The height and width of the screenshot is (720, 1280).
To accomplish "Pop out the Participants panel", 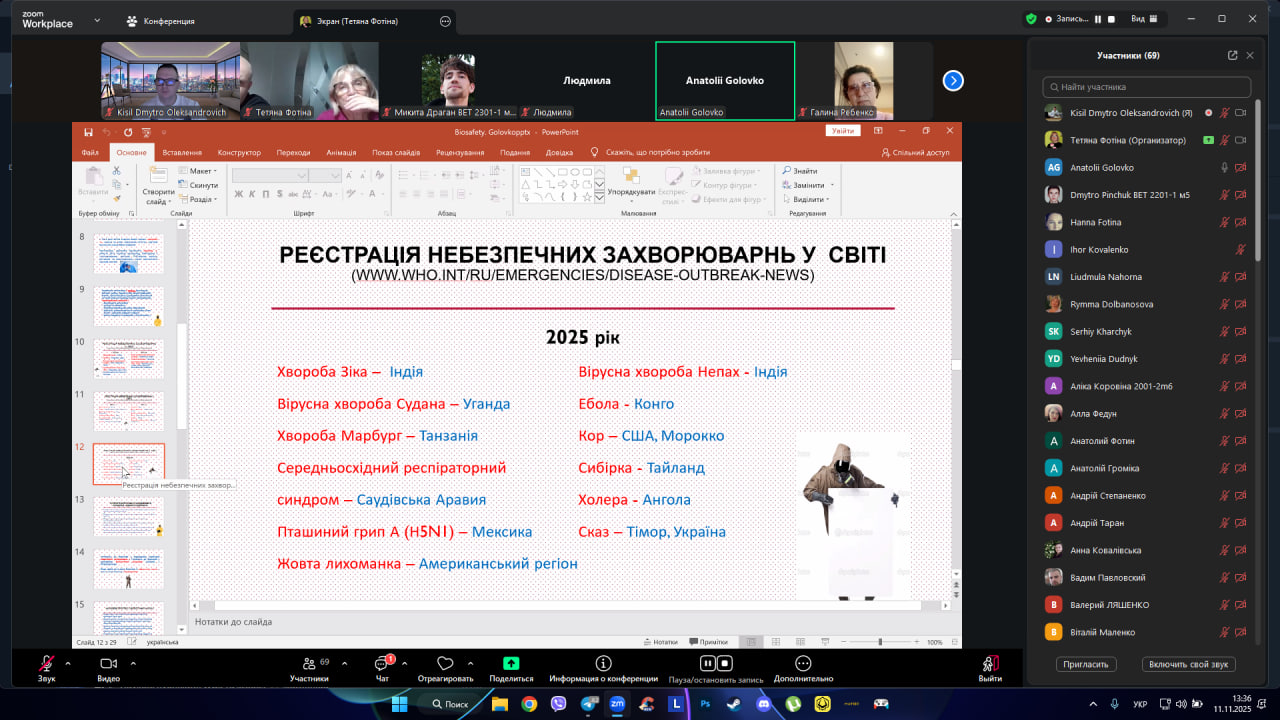I will [1232, 56].
